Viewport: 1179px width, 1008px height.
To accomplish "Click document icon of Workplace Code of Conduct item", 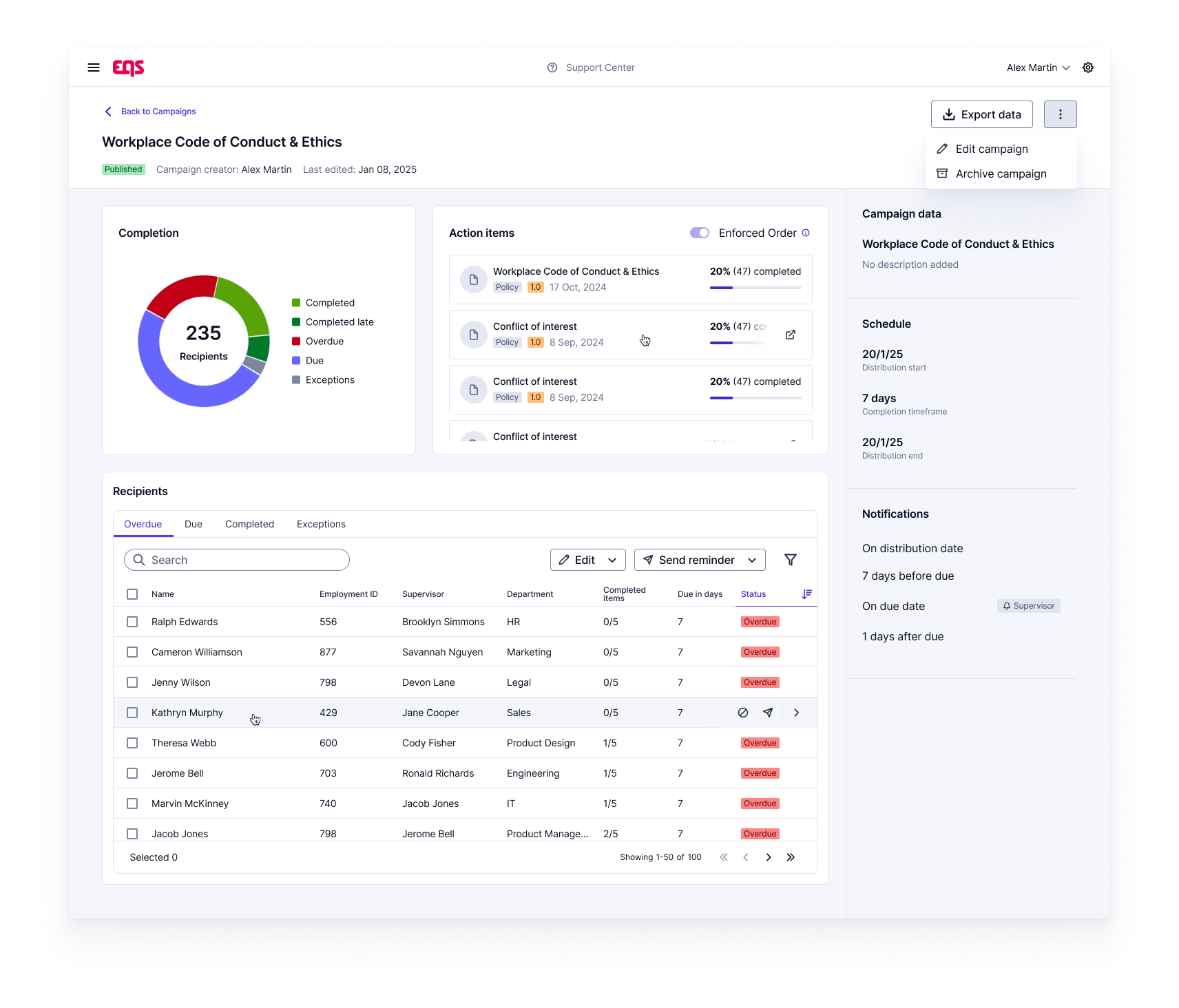I will [x=474, y=280].
